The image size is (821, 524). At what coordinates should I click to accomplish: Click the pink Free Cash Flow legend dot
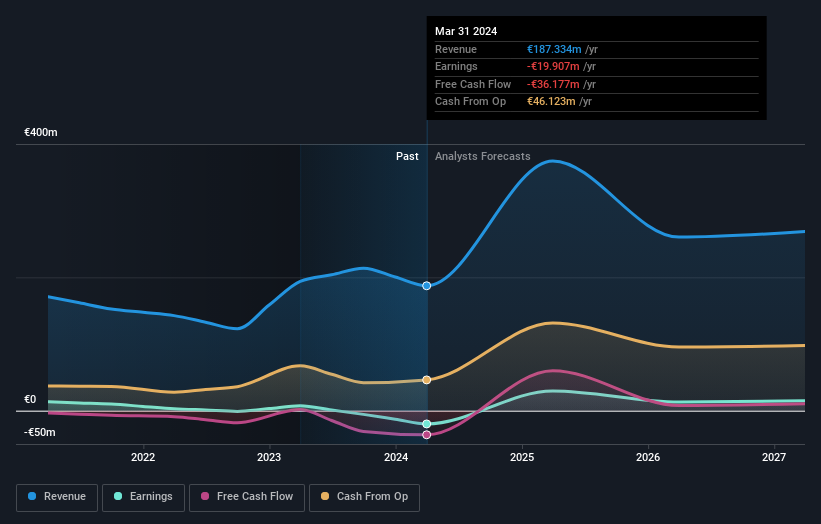205,496
